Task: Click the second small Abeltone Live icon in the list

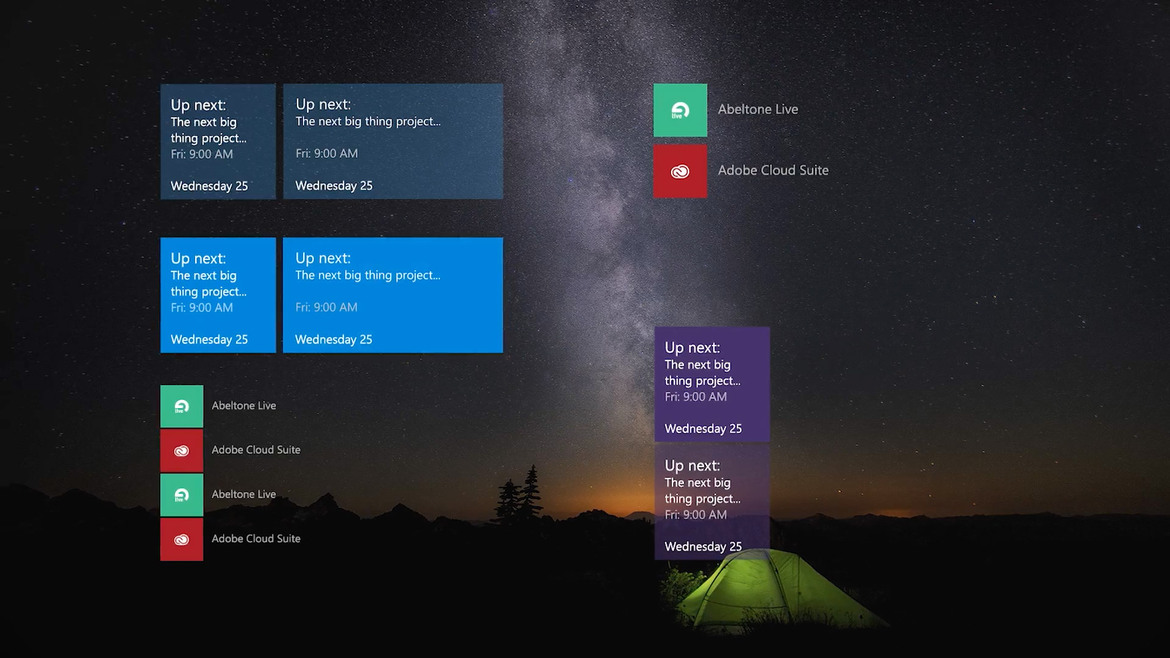Action: (181, 495)
